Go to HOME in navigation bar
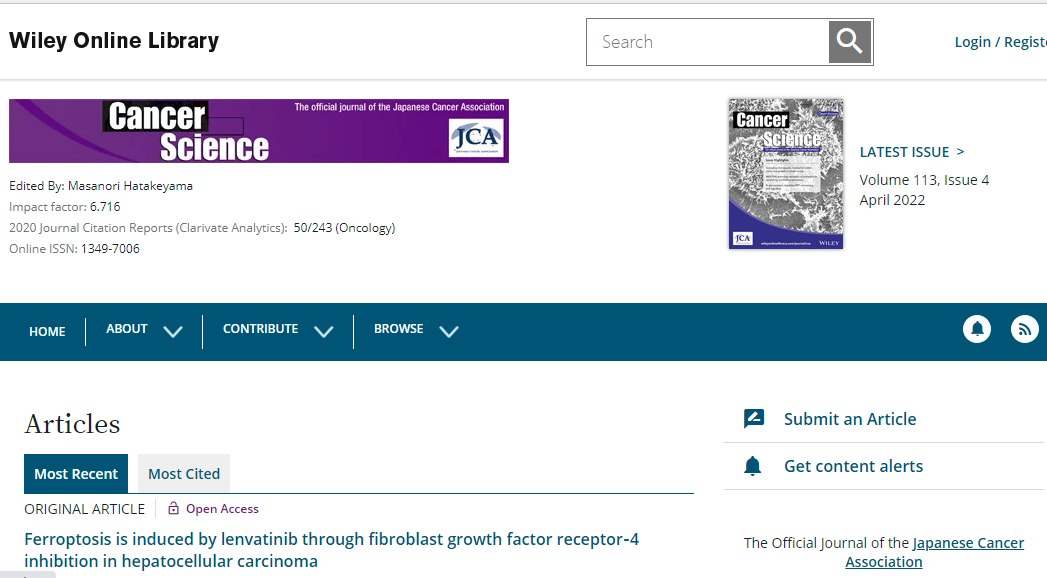The image size is (1047, 578). point(47,331)
